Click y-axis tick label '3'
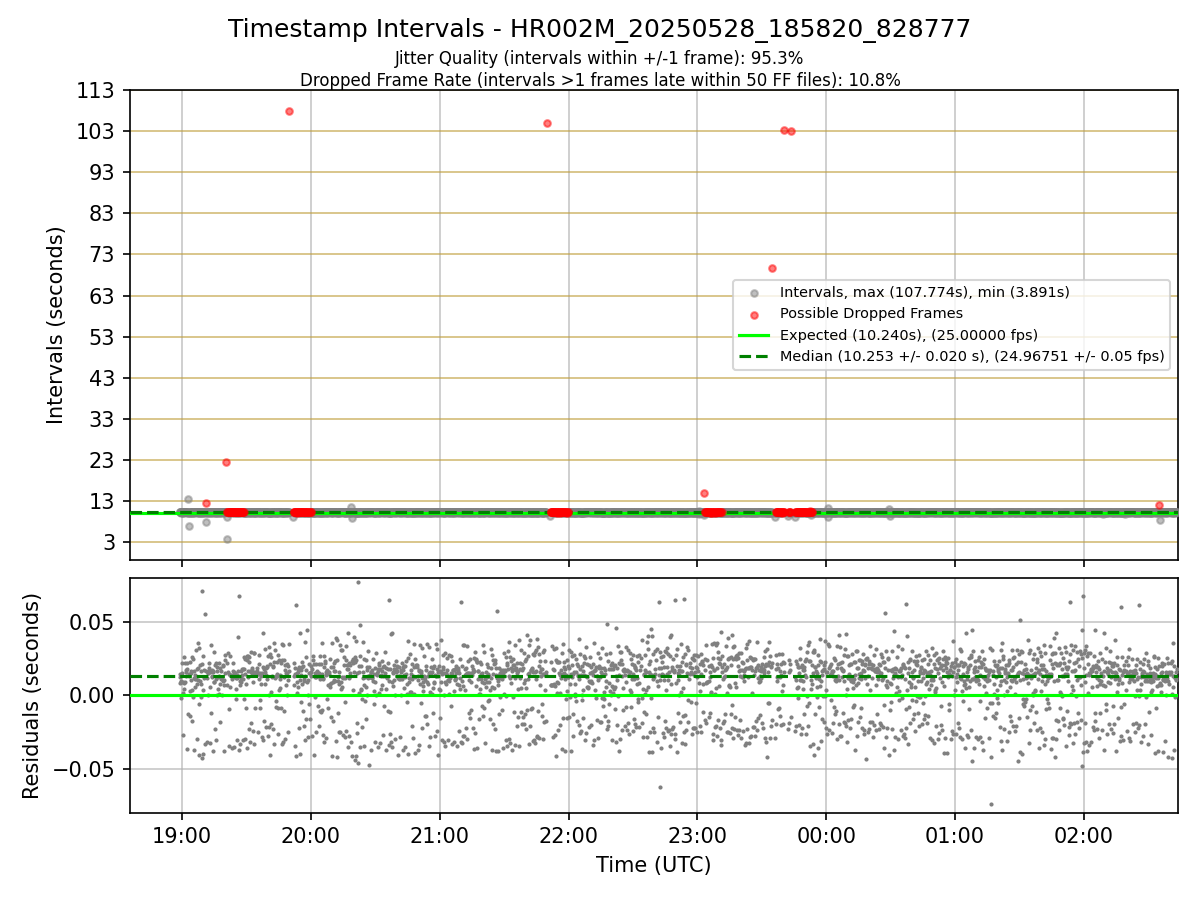1200x900 pixels. [111, 542]
